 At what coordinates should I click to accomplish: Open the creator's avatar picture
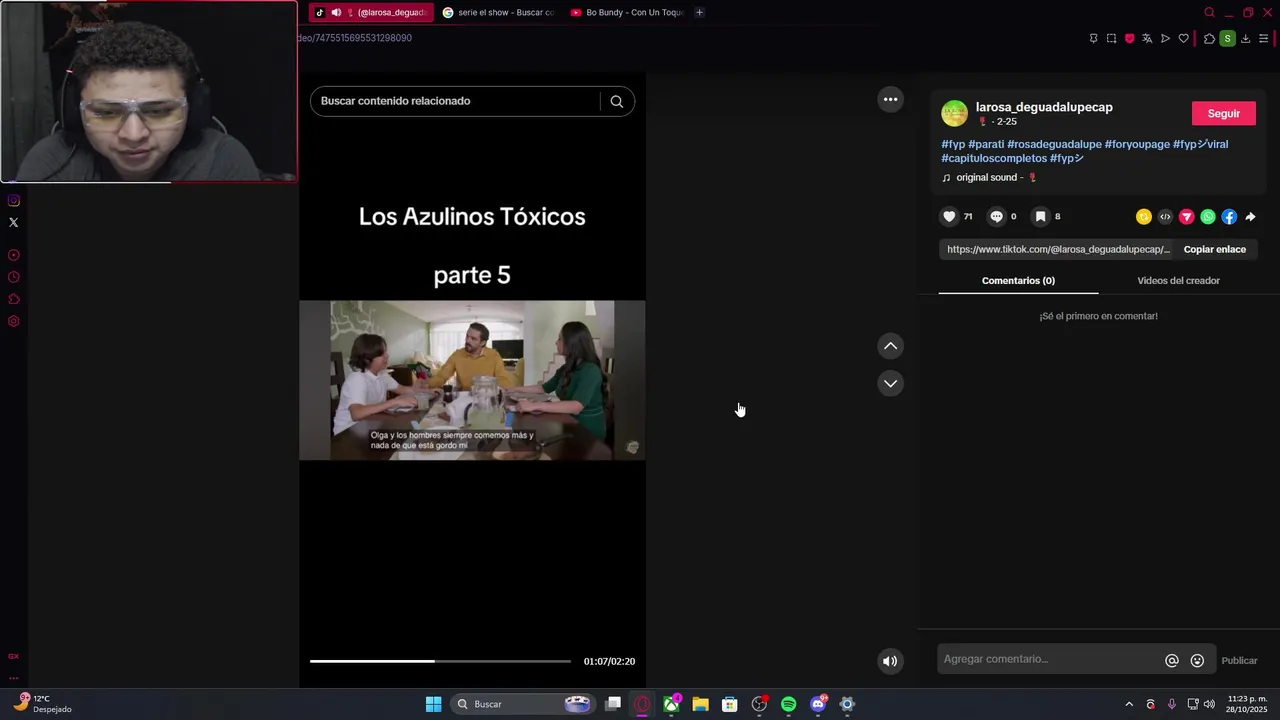(x=954, y=113)
